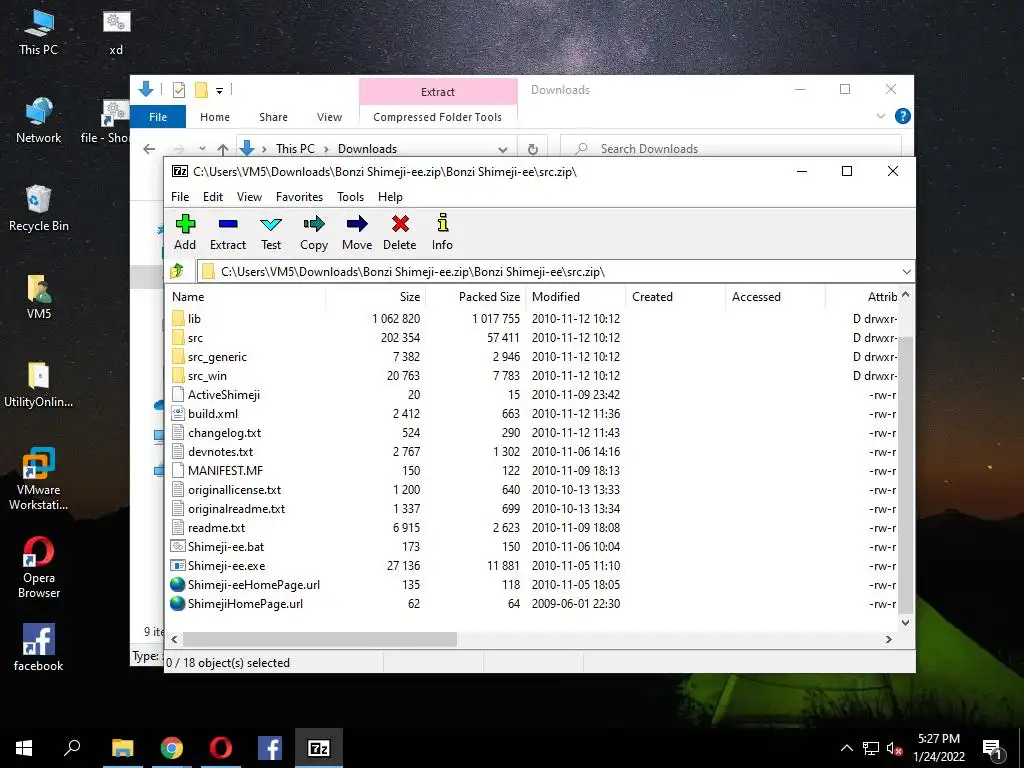Select the originallicense.txt file
Screen dimensions: 1024x768
[234, 490]
